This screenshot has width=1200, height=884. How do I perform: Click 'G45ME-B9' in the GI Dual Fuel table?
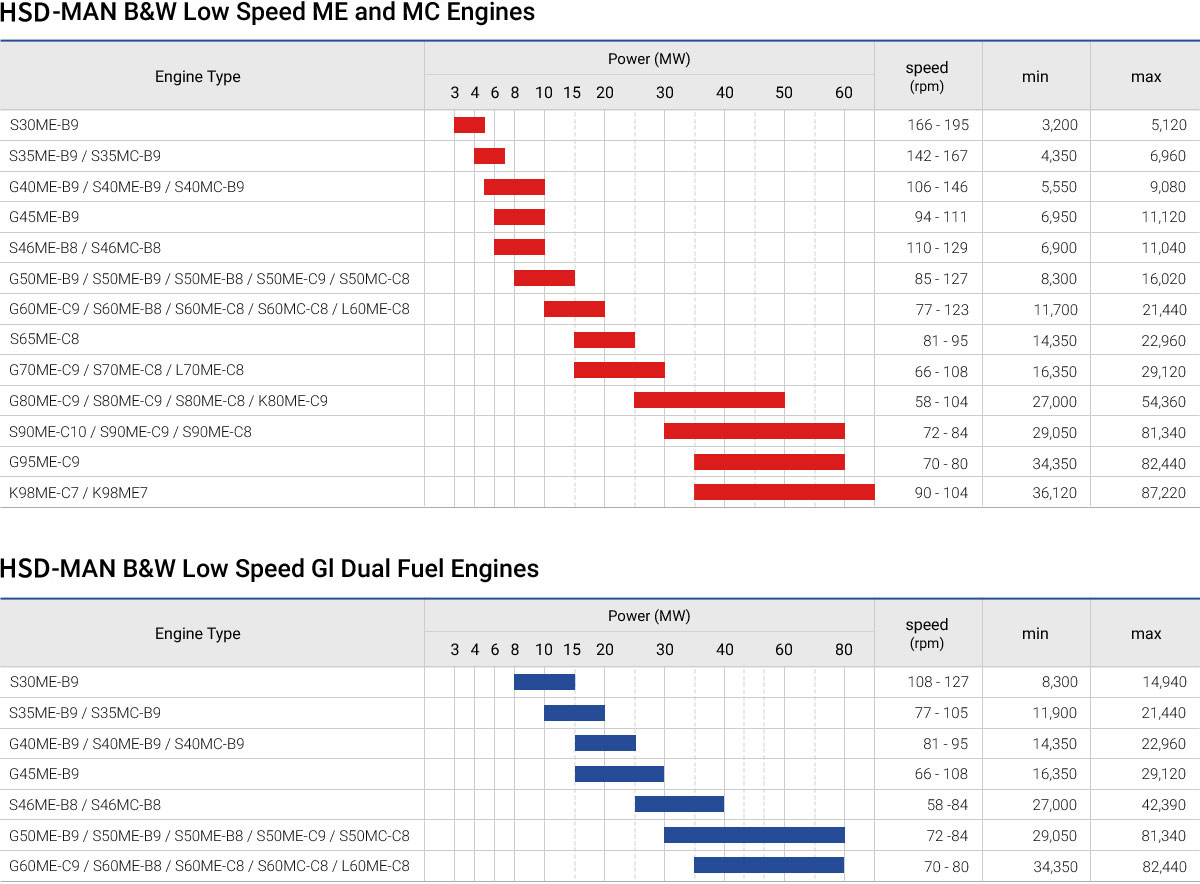pos(44,774)
